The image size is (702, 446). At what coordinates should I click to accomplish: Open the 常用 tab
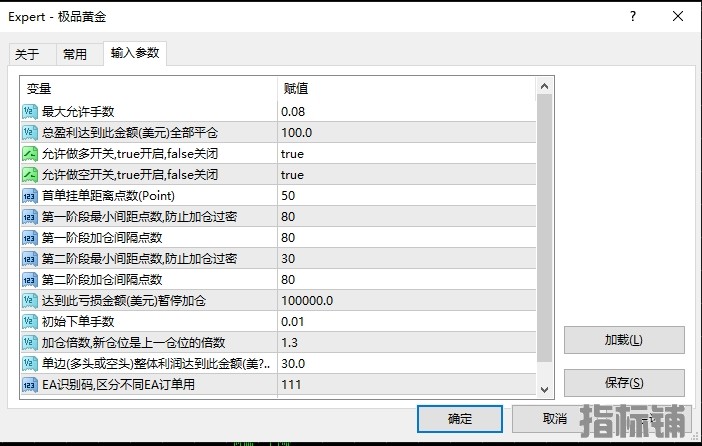click(75, 54)
